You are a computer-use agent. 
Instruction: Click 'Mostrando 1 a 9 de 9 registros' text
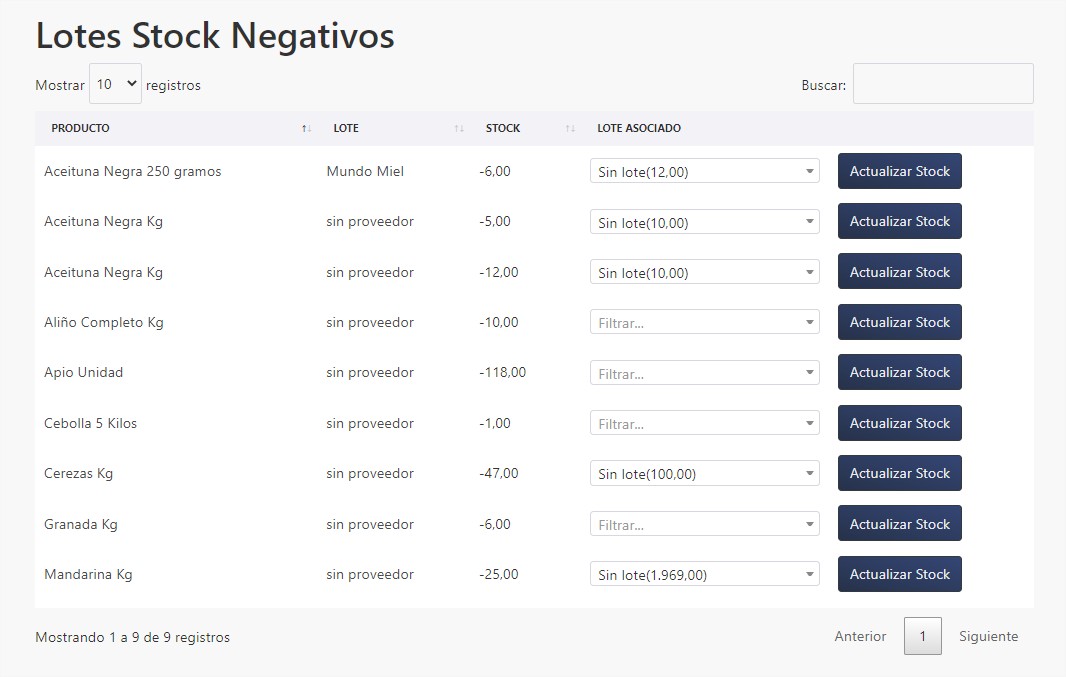click(133, 637)
